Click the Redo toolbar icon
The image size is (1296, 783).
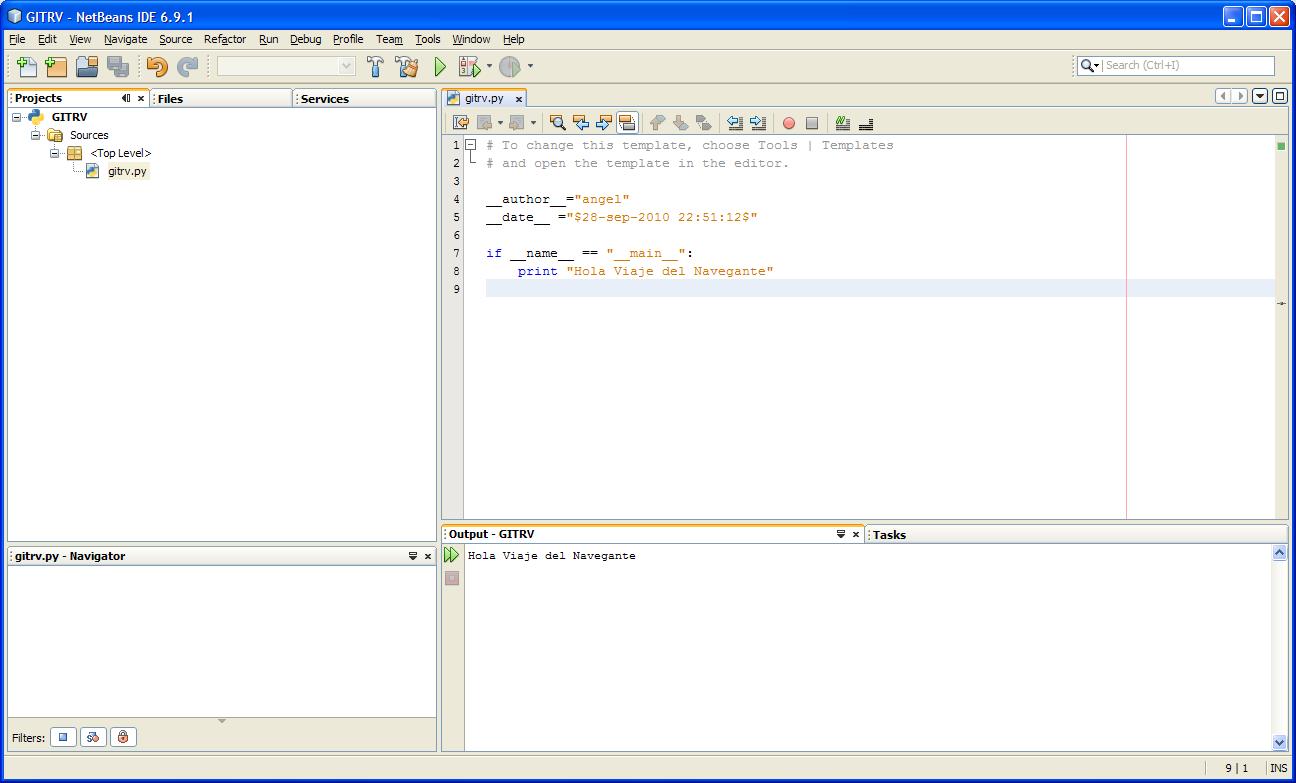click(187, 66)
